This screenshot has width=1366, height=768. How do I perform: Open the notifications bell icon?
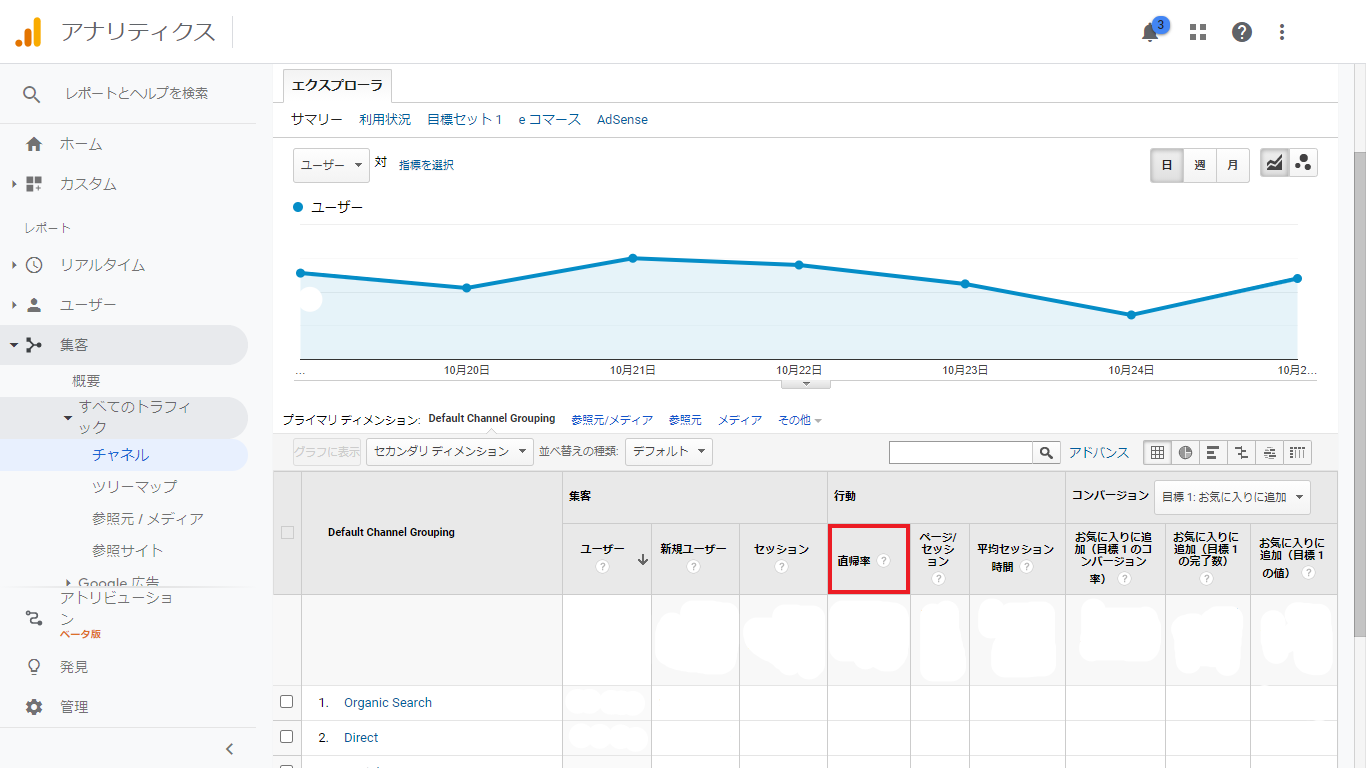coord(1150,32)
